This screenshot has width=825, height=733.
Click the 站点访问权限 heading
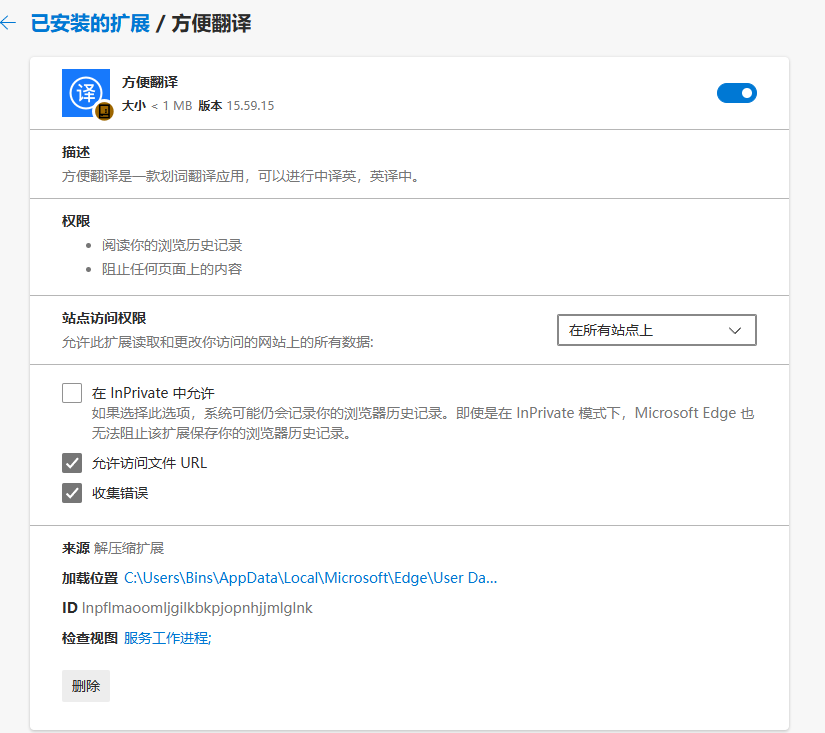[x=104, y=318]
